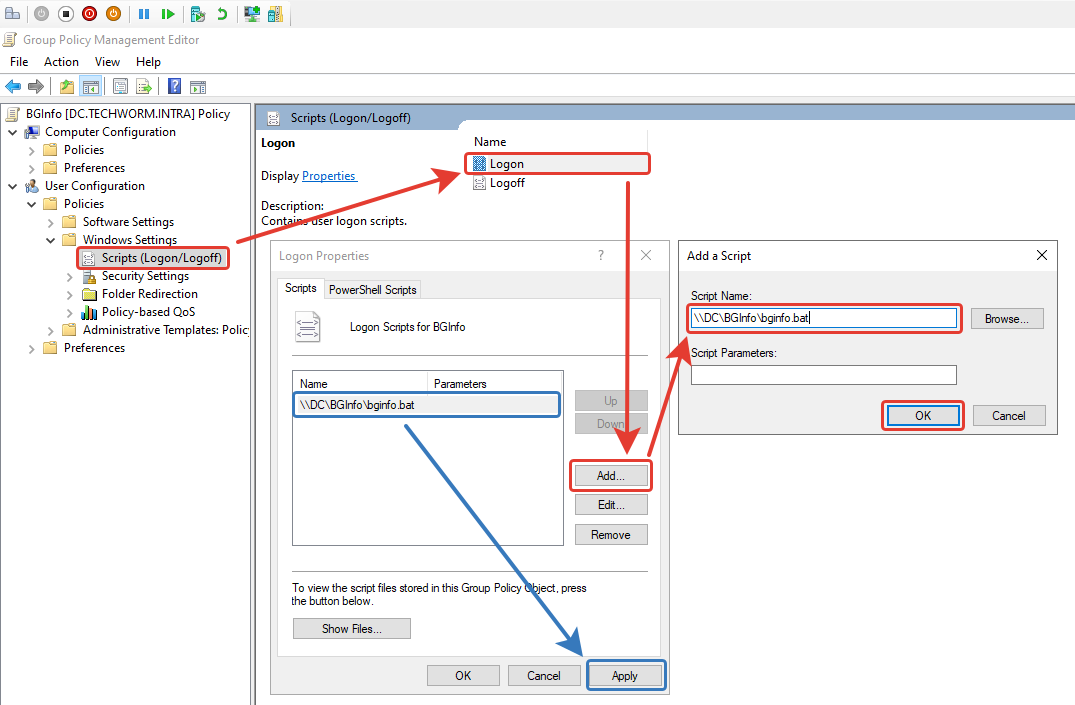Image resolution: width=1075 pixels, height=705 pixels.
Task: Open the Action menu
Action: click(x=61, y=62)
